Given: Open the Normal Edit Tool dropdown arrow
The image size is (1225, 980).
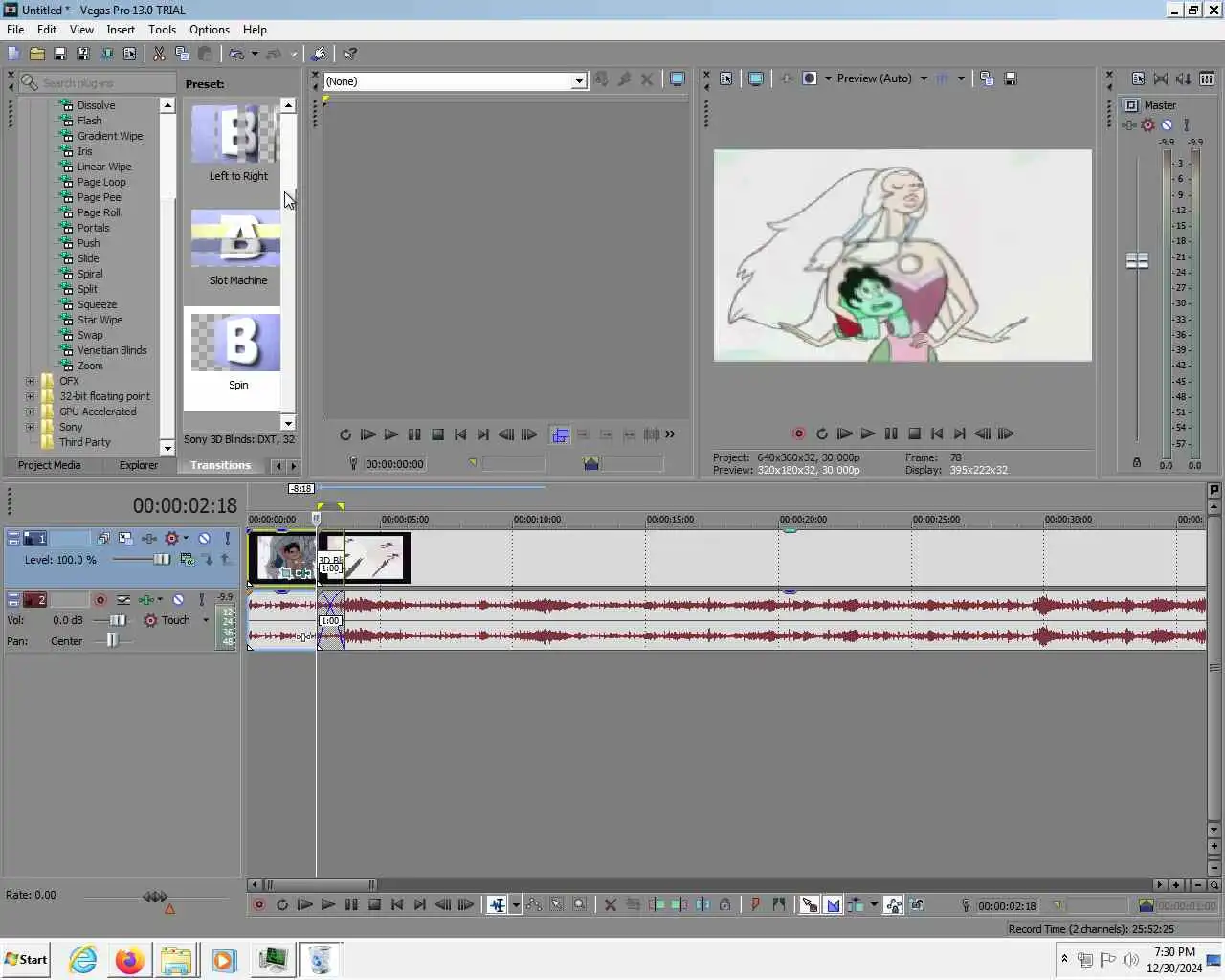Looking at the screenshot, I should point(516,904).
